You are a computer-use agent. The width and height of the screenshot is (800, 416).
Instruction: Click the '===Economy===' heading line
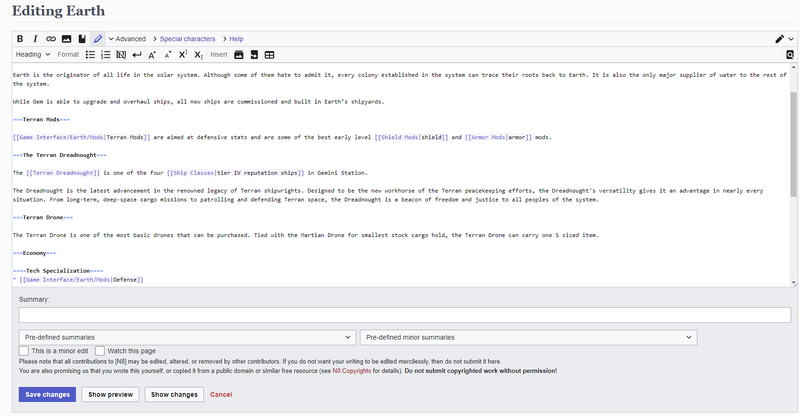(x=35, y=253)
